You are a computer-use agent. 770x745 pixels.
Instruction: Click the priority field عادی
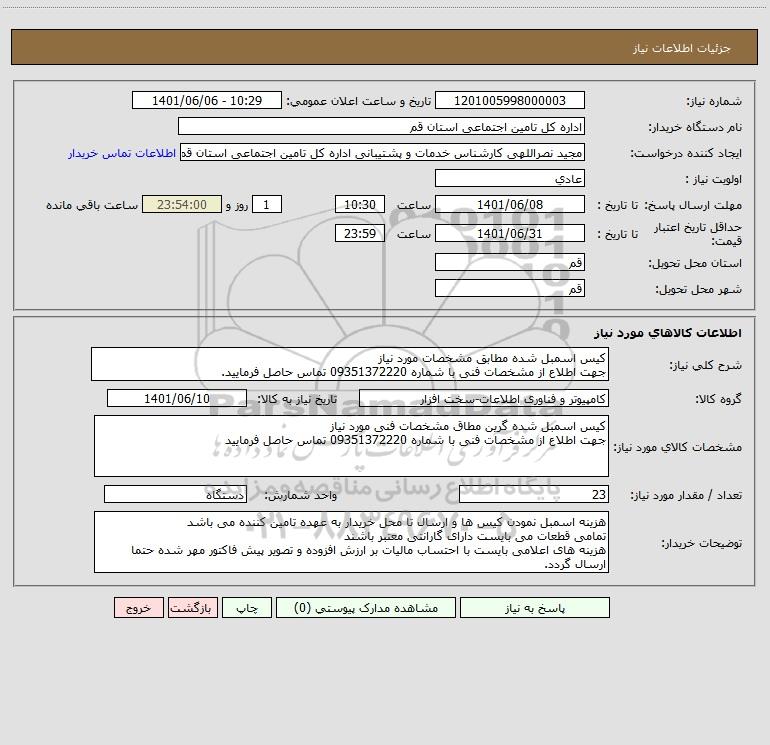510,178
